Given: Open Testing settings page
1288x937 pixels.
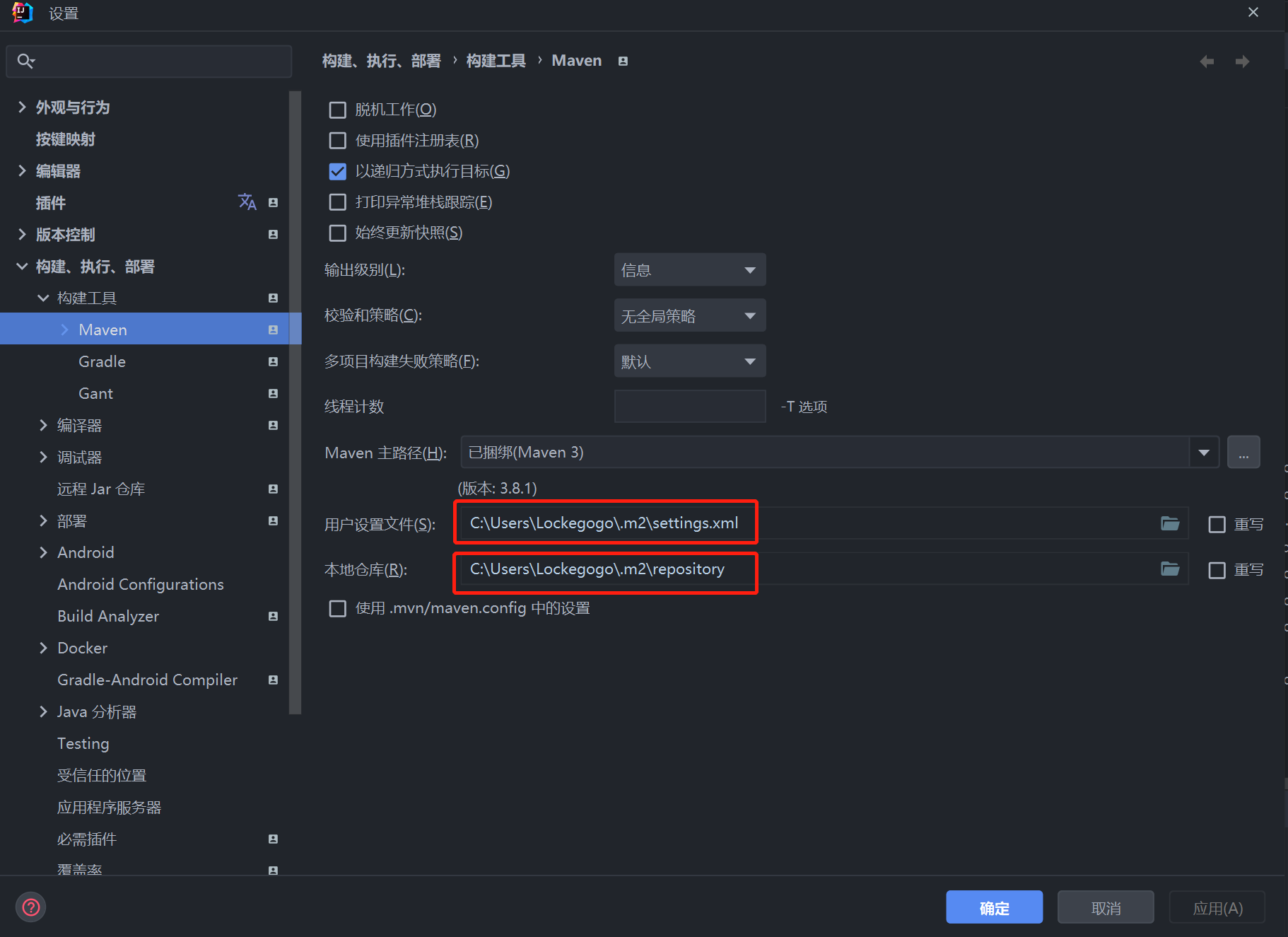Looking at the screenshot, I should pos(83,743).
